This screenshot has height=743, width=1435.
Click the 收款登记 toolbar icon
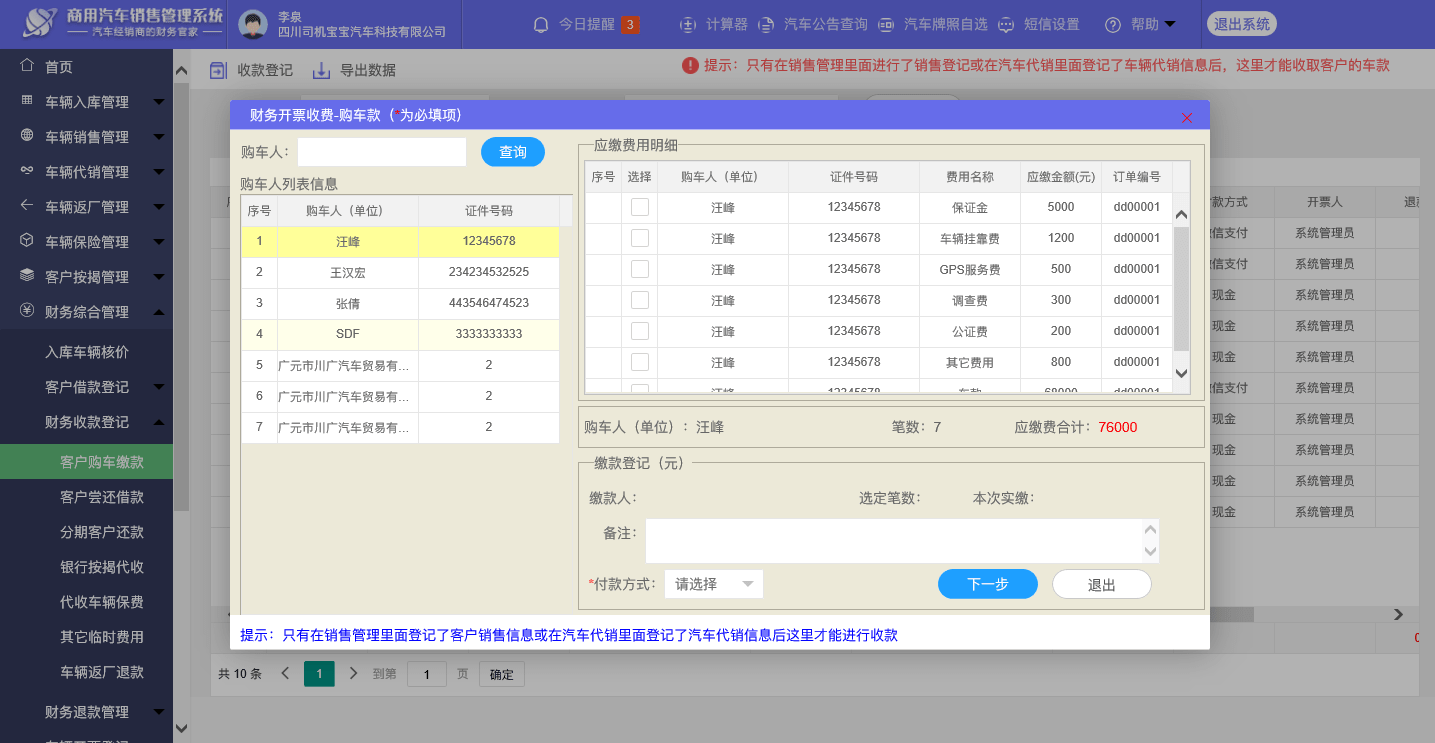point(218,70)
